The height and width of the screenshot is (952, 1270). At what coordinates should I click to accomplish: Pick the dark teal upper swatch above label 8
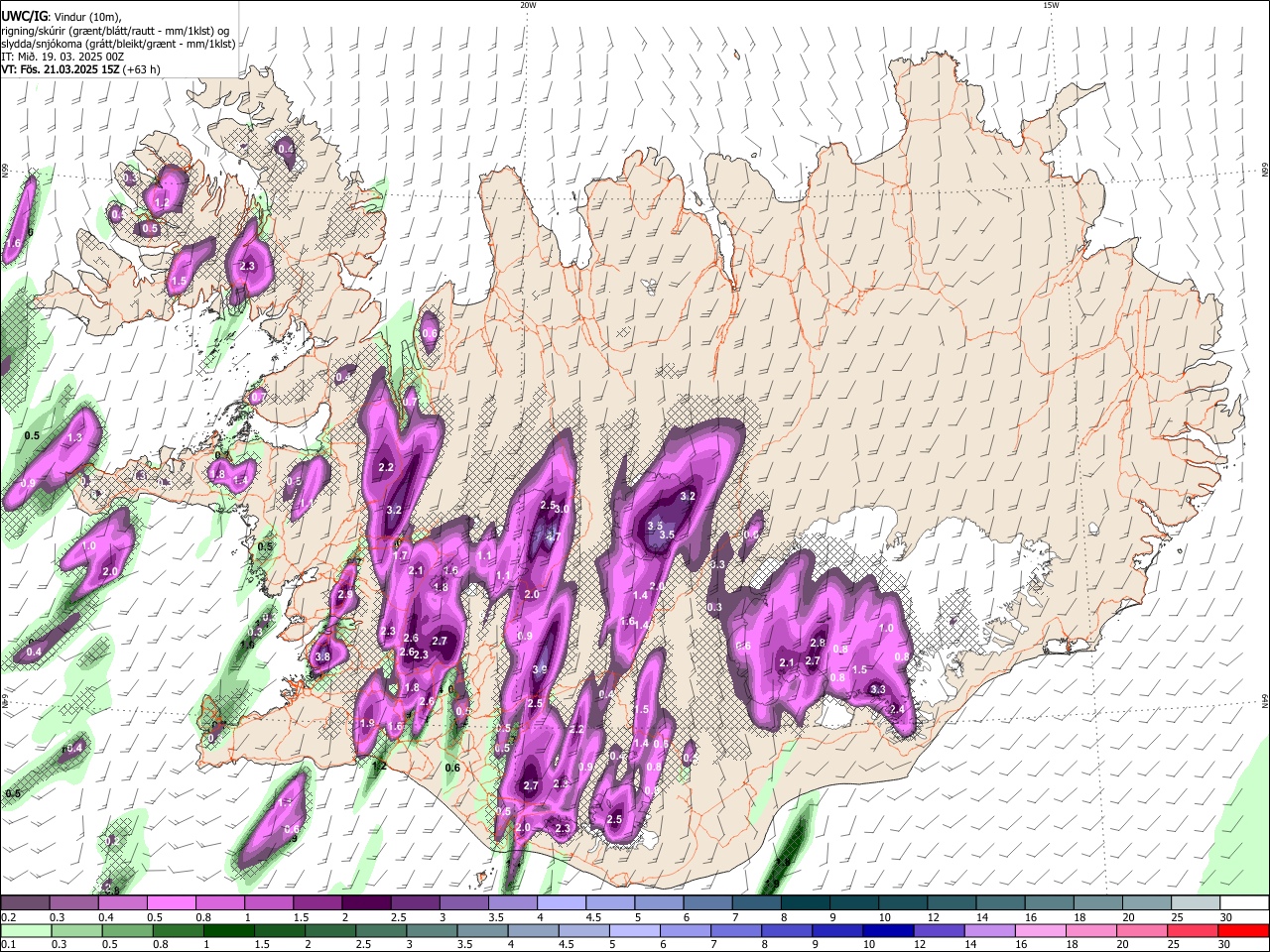coord(806,902)
